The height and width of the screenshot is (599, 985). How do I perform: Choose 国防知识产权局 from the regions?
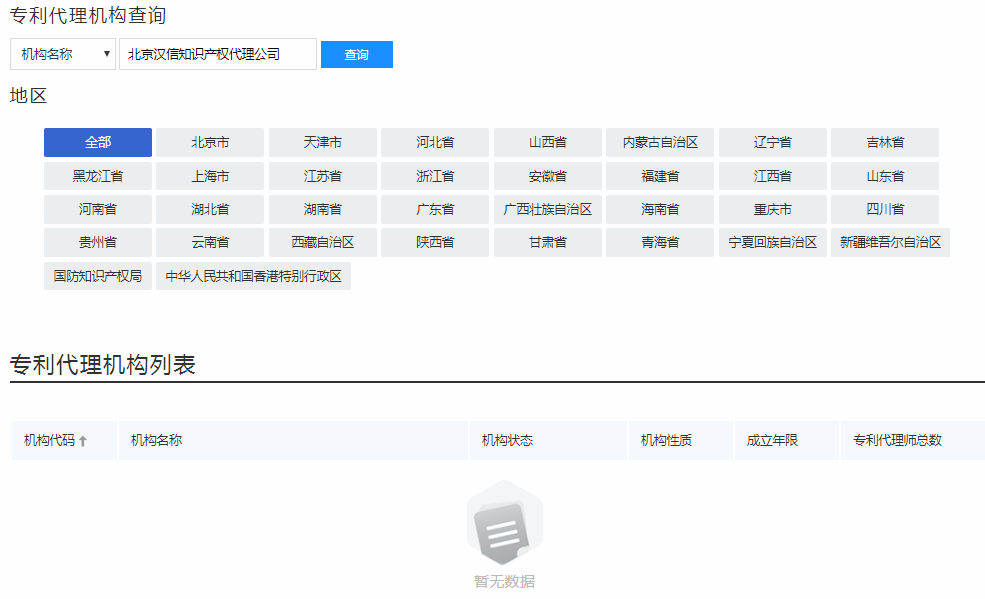coord(97,276)
